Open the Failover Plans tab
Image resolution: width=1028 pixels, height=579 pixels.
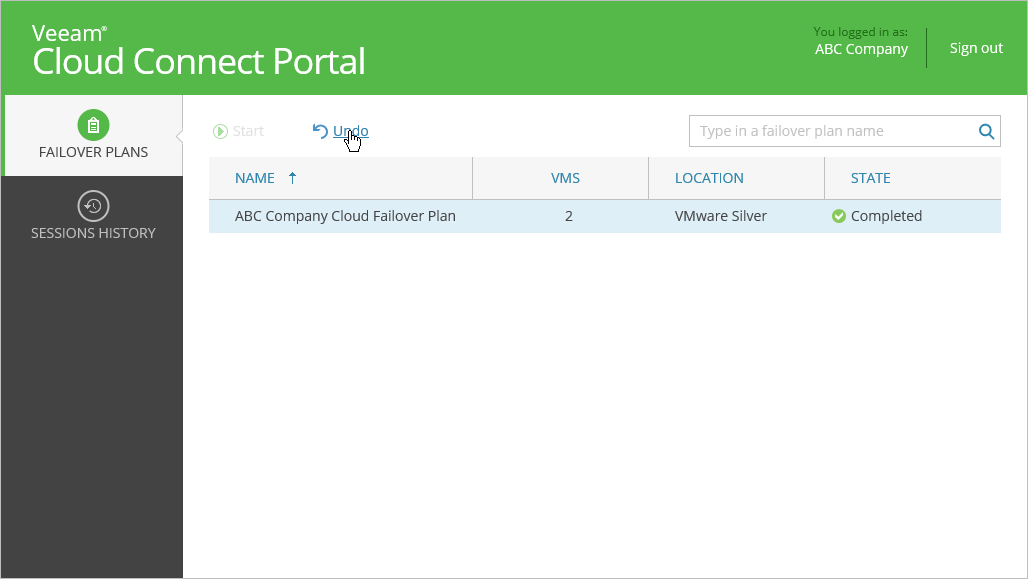point(93,137)
